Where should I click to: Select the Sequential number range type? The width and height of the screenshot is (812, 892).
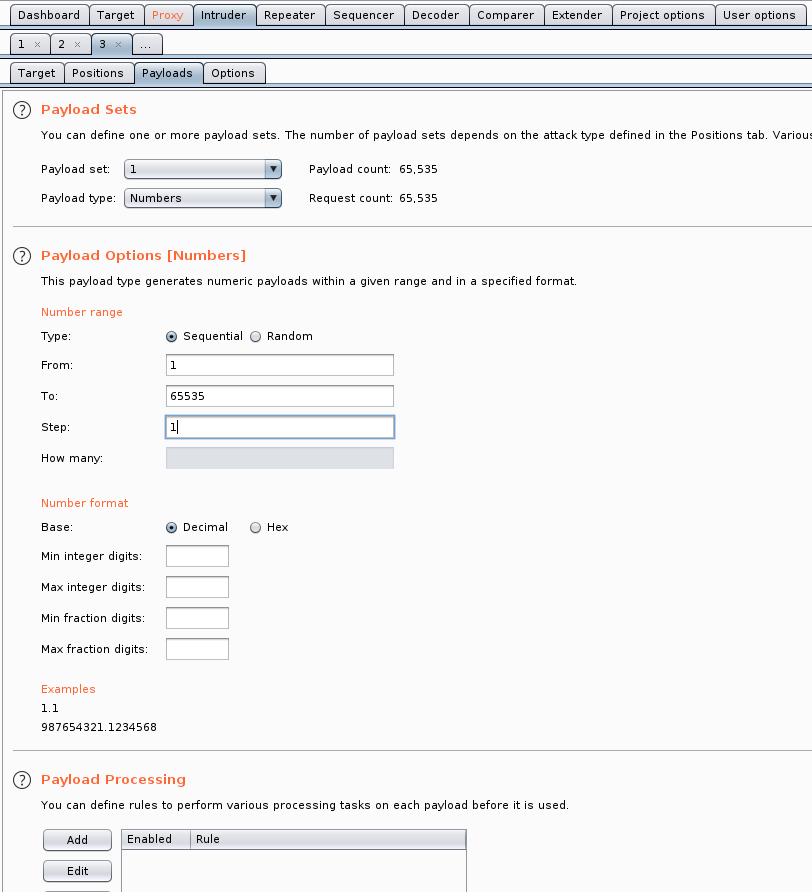(172, 337)
